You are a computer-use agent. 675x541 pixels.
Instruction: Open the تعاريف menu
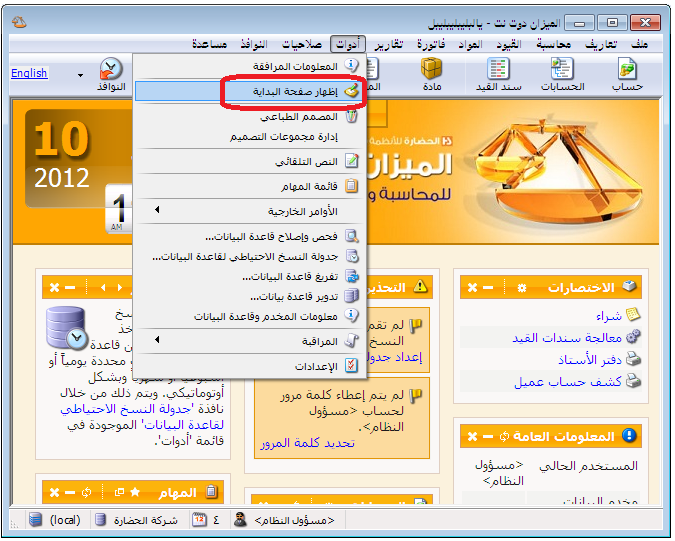click(x=601, y=44)
